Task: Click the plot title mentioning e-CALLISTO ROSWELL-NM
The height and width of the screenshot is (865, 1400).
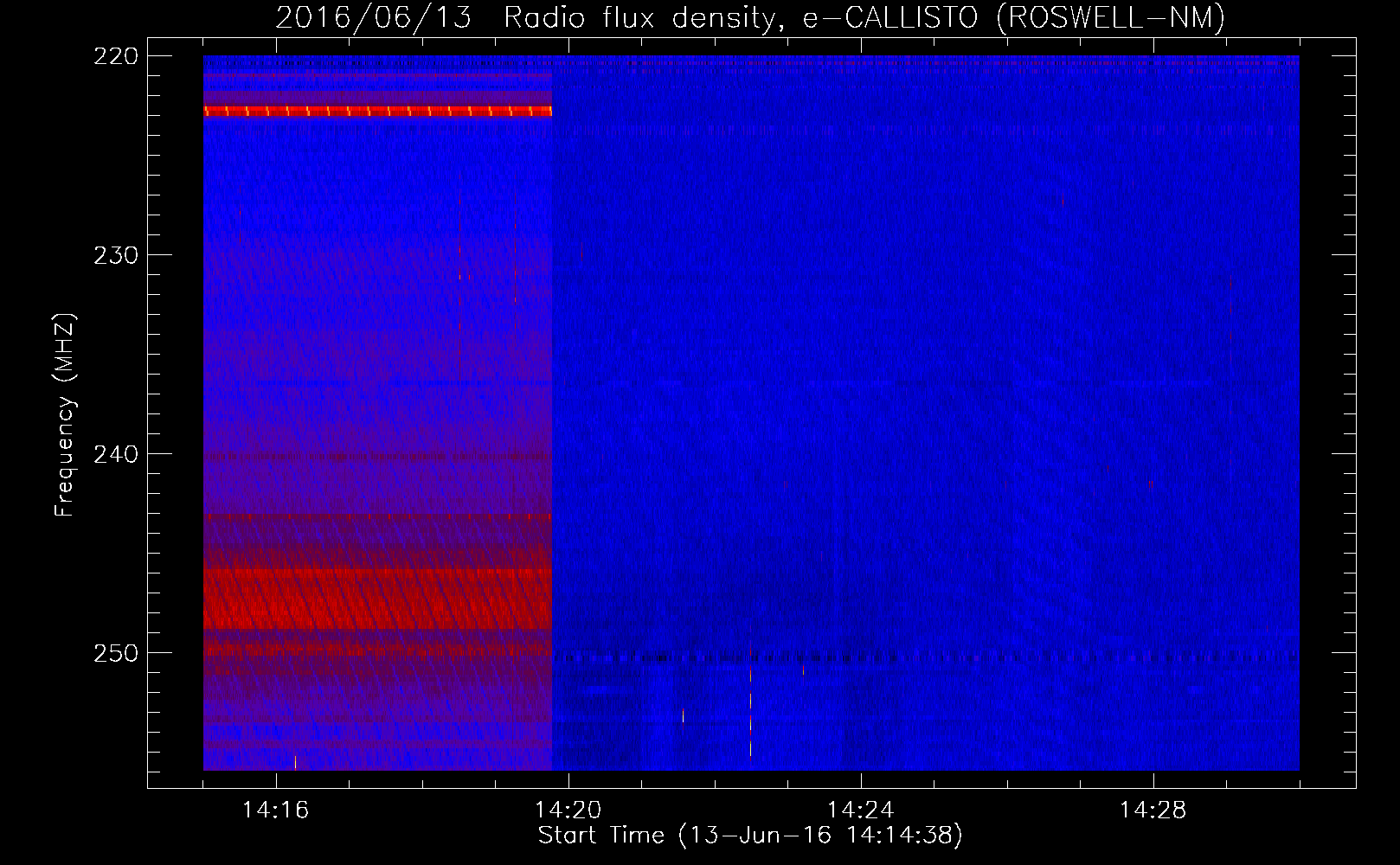Action: click(750, 17)
